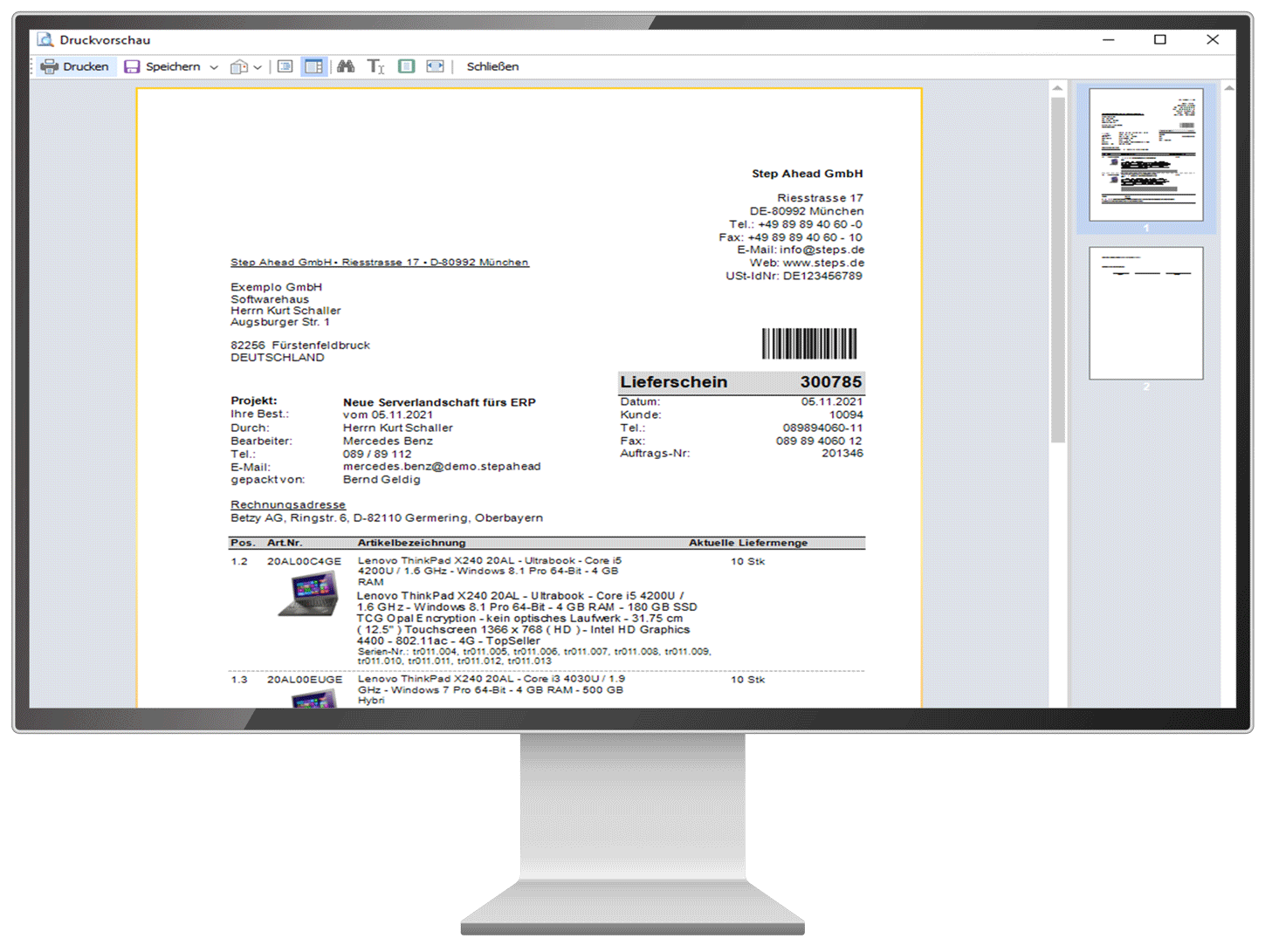Screen dimensions: 1265x952
Task: Click the preview scrollbar up arrow
Action: [x=1057, y=88]
